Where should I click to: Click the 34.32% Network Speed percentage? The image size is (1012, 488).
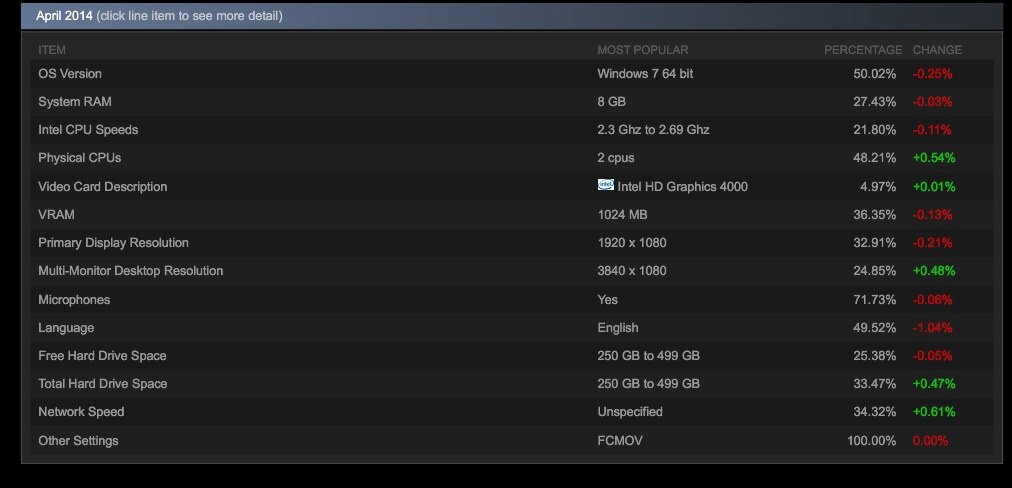875,412
